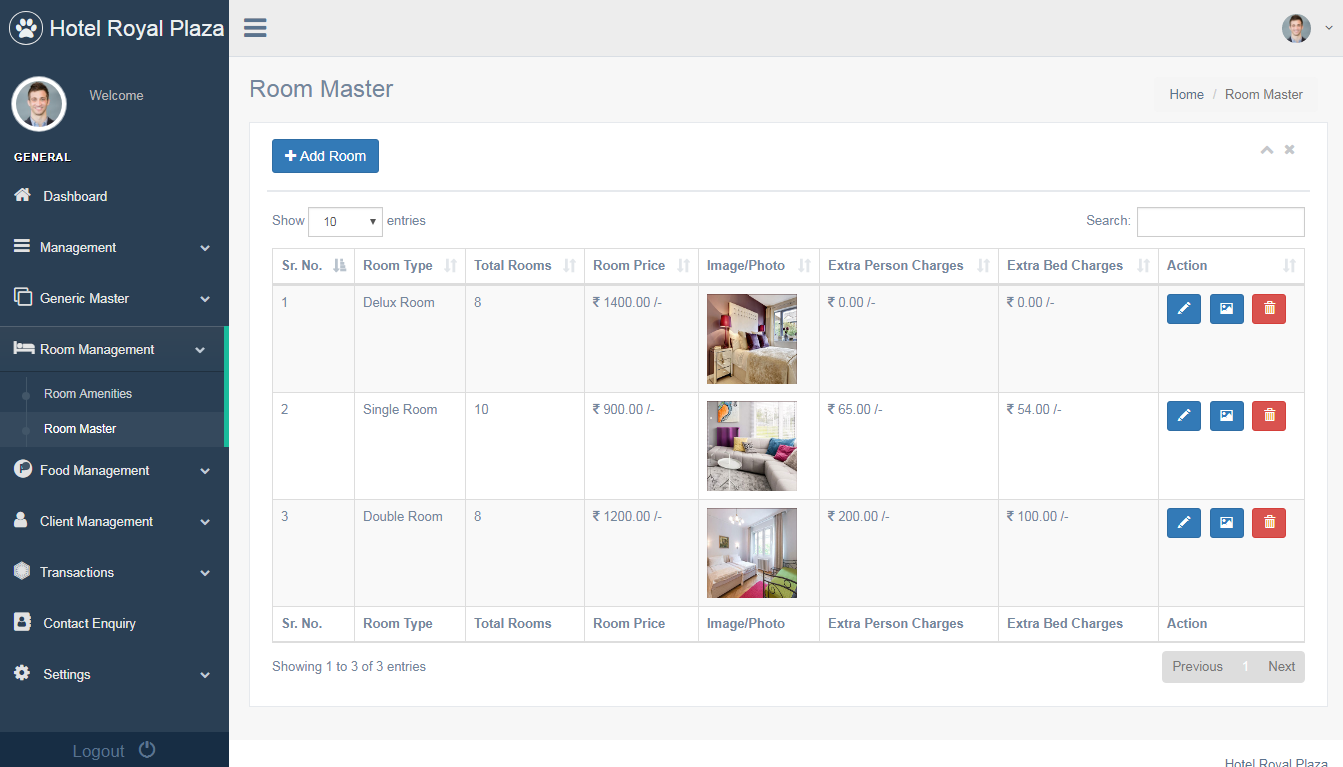
Task: Click the Single Room photo thumbnail
Action: pyautogui.click(x=752, y=446)
